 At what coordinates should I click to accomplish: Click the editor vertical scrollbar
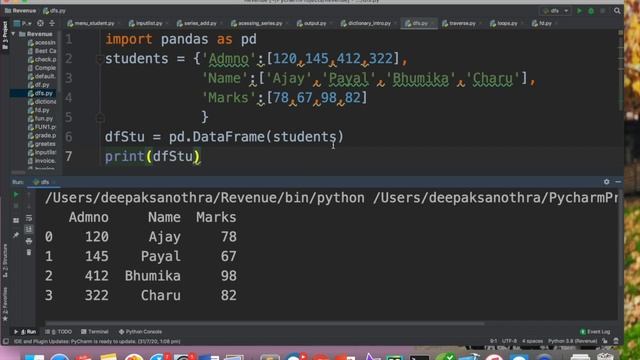click(621, 71)
